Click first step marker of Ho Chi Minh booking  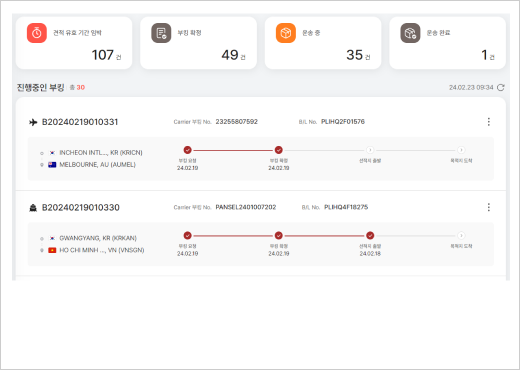click(188, 236)
